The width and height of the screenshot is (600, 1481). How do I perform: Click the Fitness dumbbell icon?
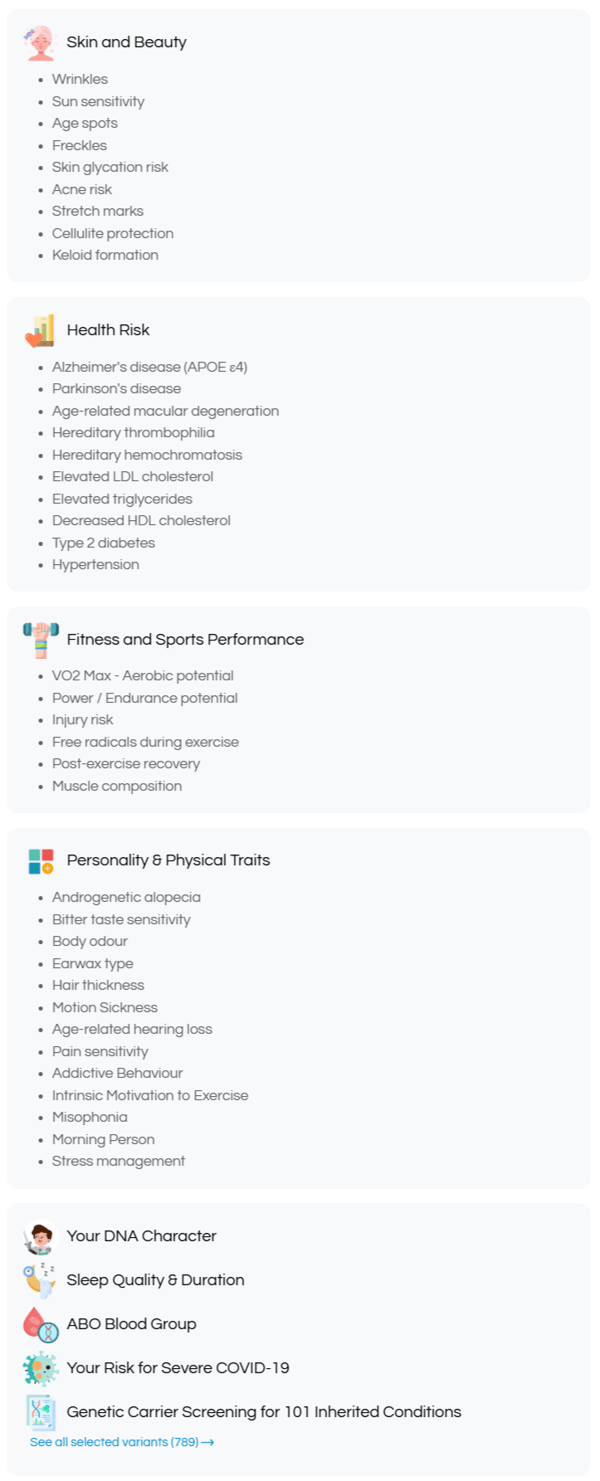pos(40,640)
